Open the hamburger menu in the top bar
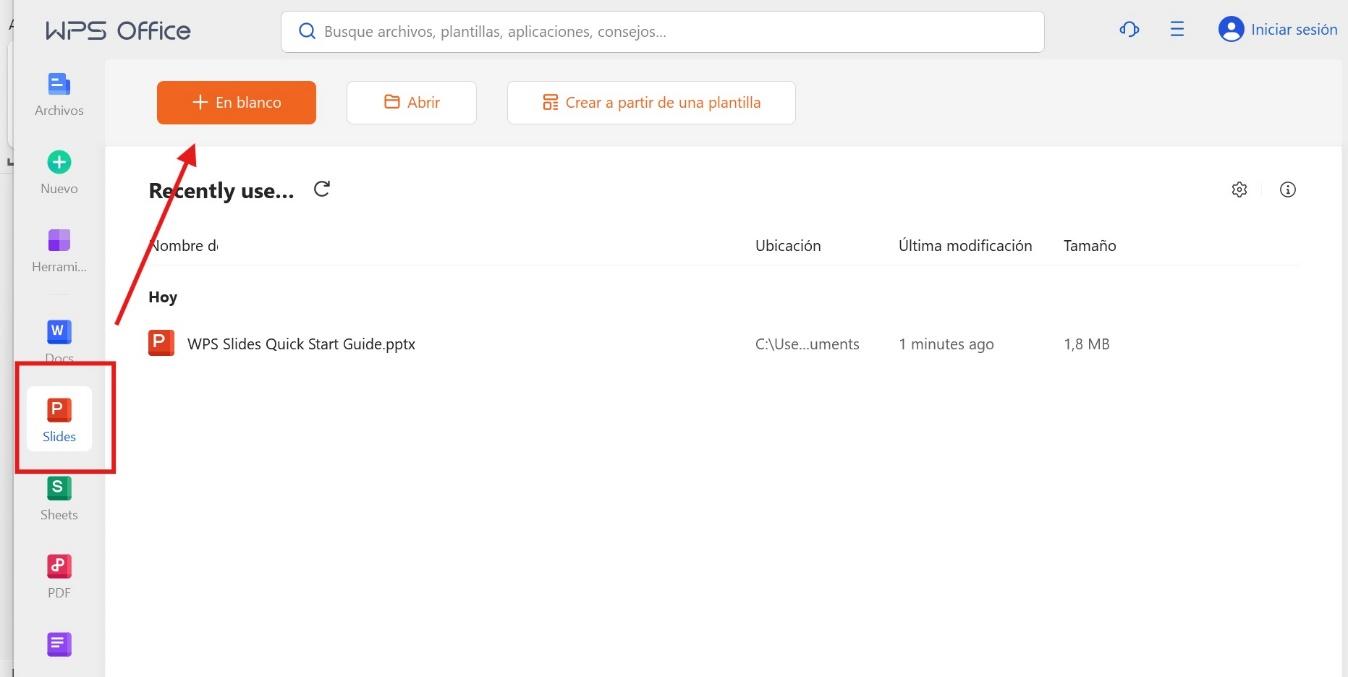 [1177, 30]
